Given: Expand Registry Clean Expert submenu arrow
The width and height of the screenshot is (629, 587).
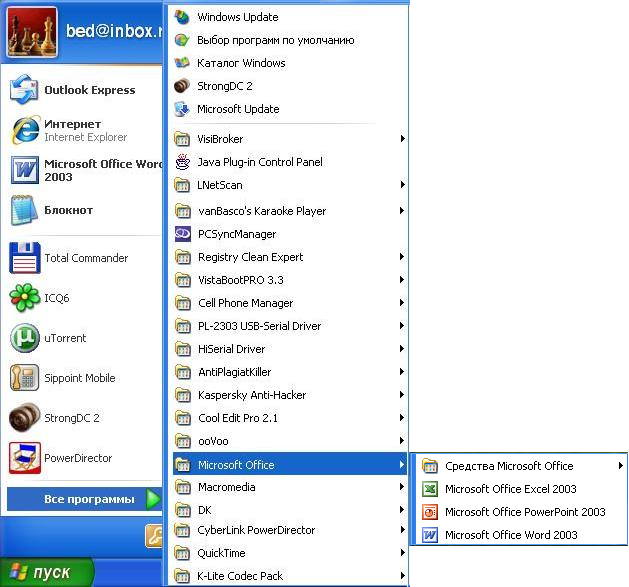Looking at the screenshot, I should pyautogui.click(x=402, y=257).
